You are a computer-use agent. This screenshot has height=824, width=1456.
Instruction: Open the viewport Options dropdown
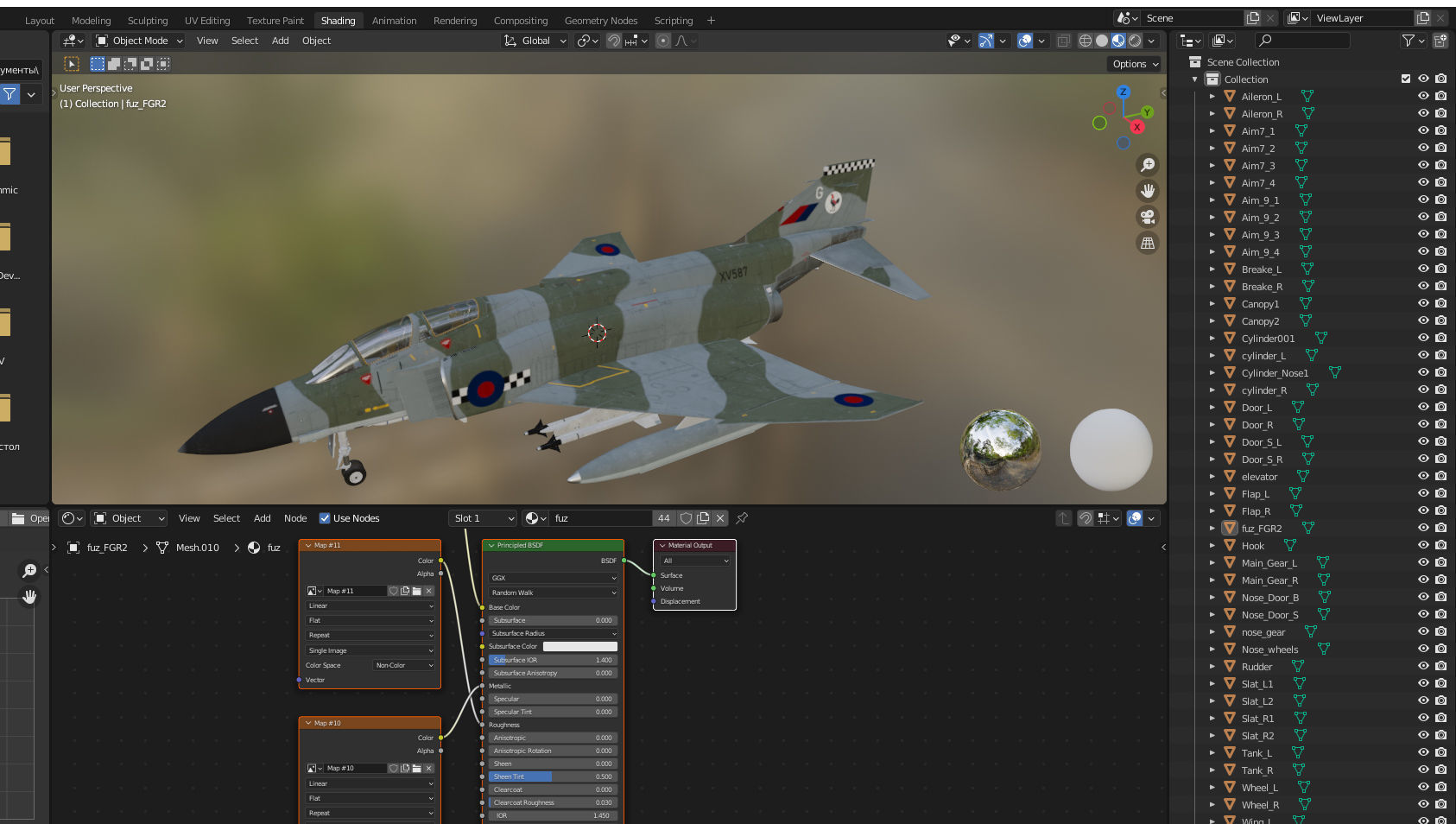click(x=1135, y=64)
